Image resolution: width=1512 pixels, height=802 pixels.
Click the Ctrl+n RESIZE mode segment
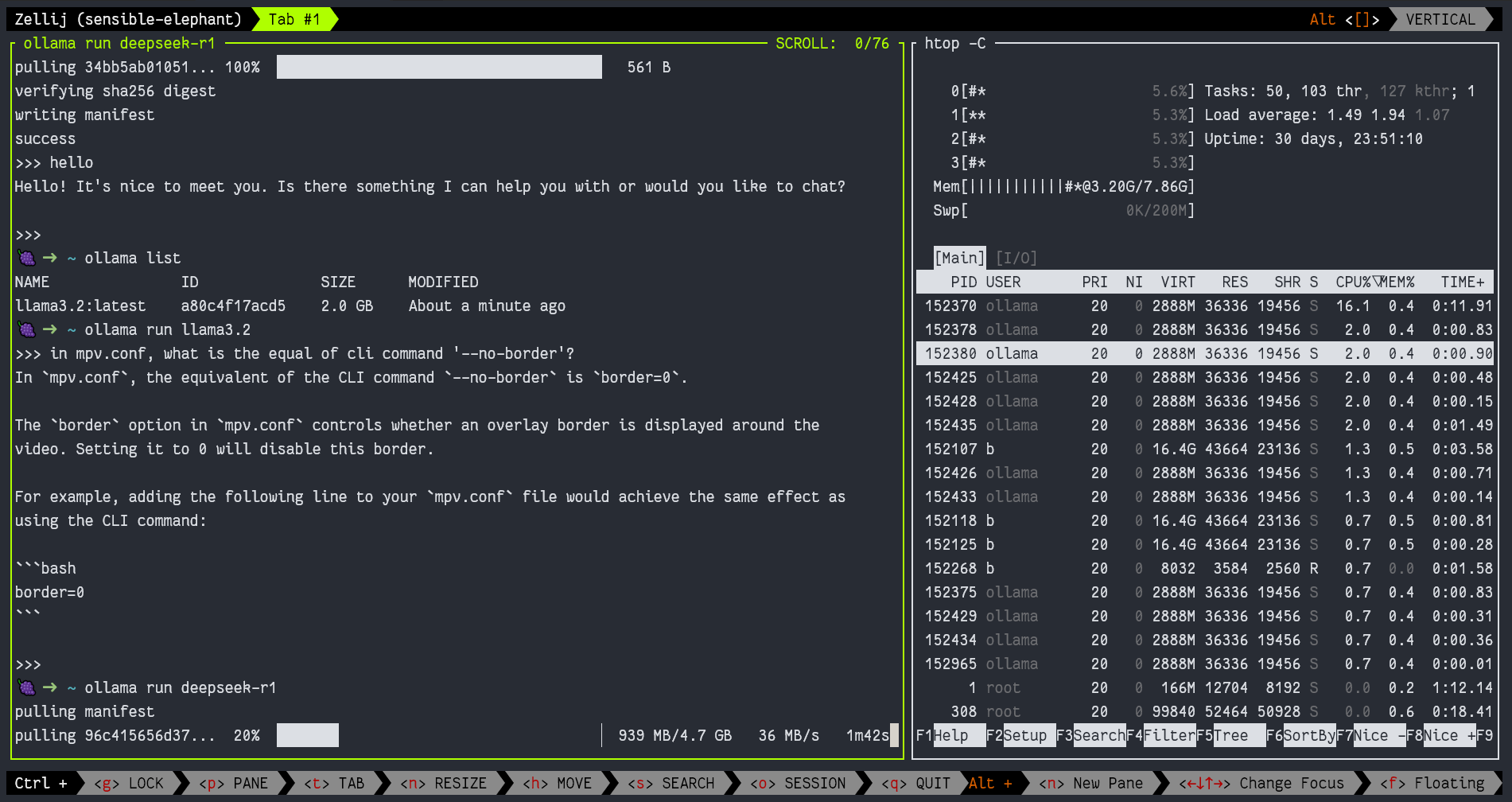(x=443, y=783)
